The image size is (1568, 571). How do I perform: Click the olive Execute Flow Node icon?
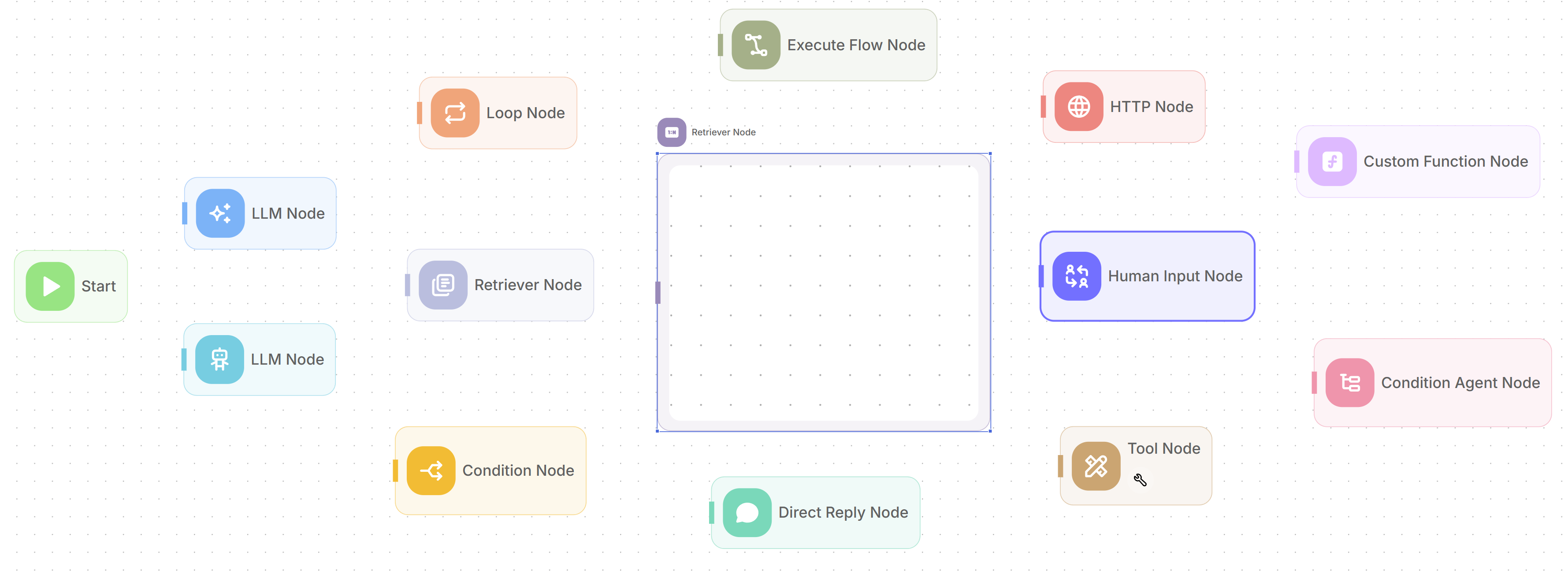(755, 45)
